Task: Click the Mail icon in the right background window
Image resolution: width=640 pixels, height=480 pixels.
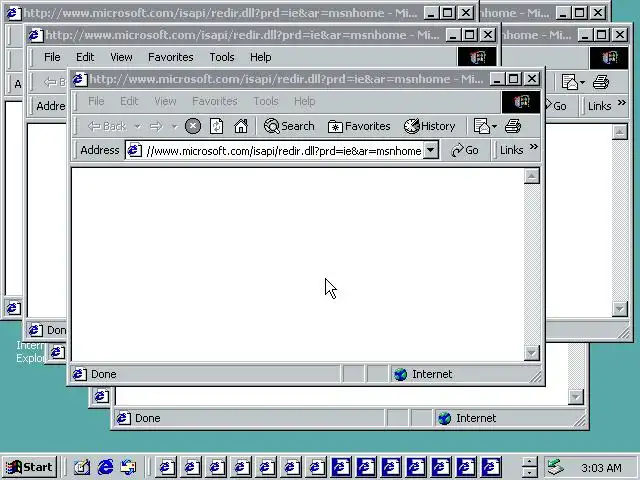Action: tap(570, 82)
